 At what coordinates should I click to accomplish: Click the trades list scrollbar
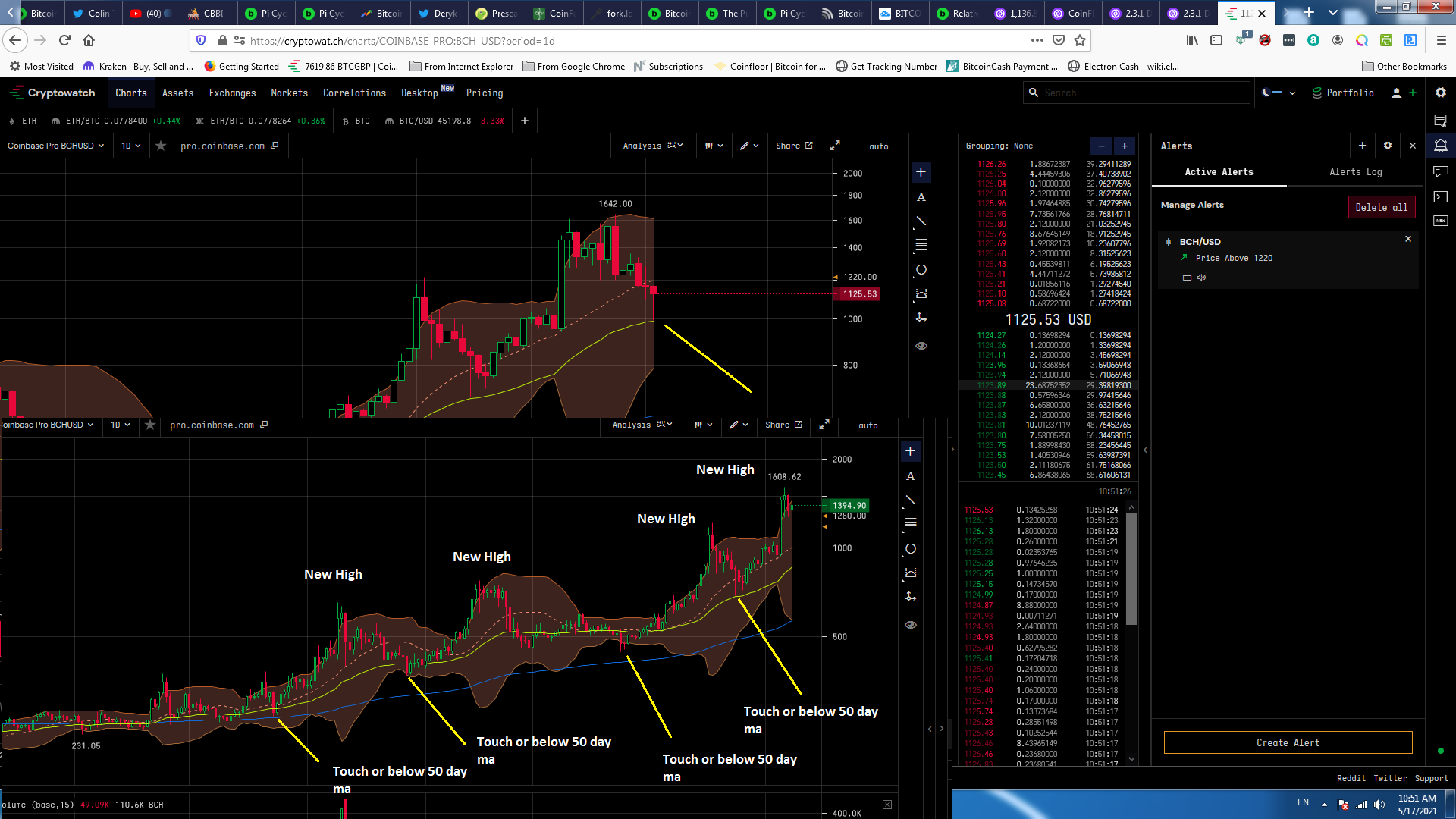pos(1131,569)
